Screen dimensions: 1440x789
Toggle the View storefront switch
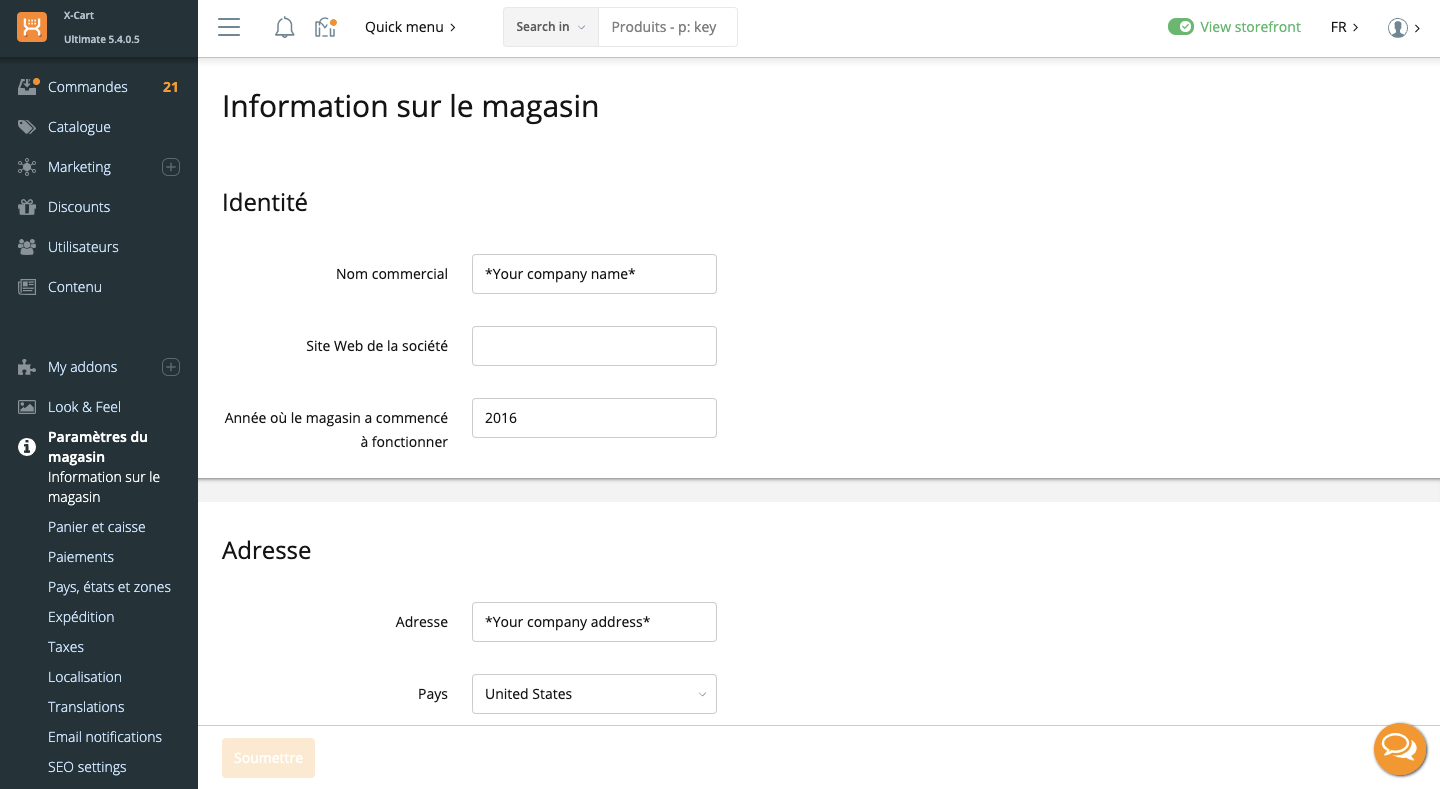point(1181,27)
